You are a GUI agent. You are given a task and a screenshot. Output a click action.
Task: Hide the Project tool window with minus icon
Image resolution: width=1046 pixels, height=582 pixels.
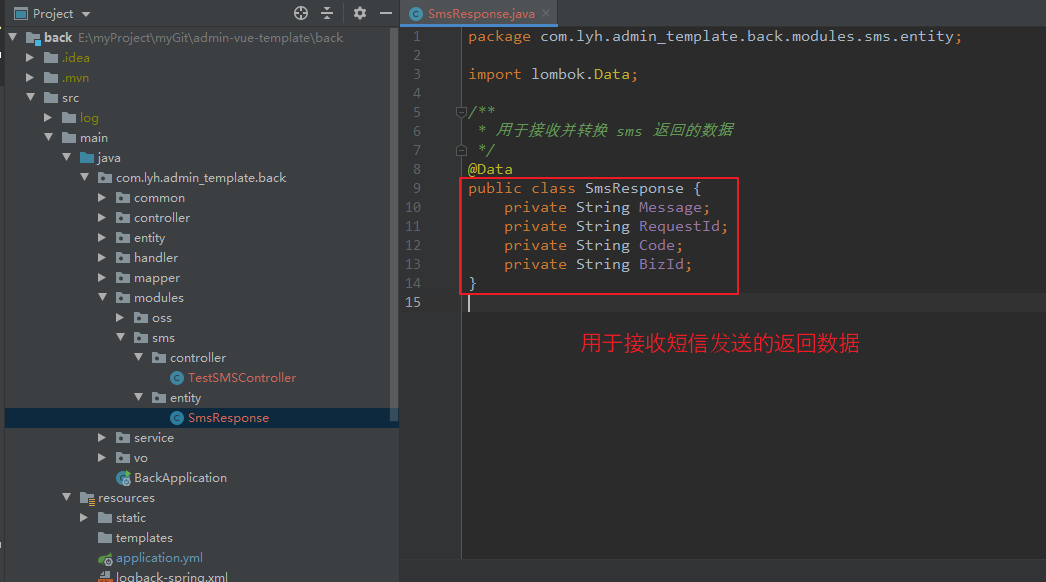coord(386,13)
